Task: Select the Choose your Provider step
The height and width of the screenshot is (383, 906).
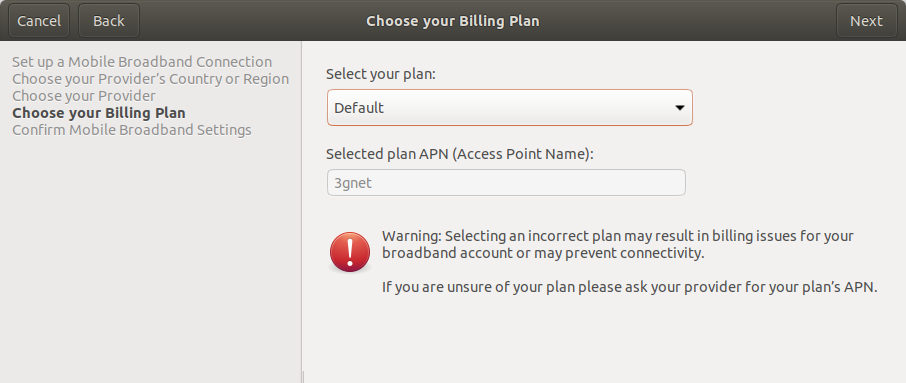Action: (x=84, y=95)
